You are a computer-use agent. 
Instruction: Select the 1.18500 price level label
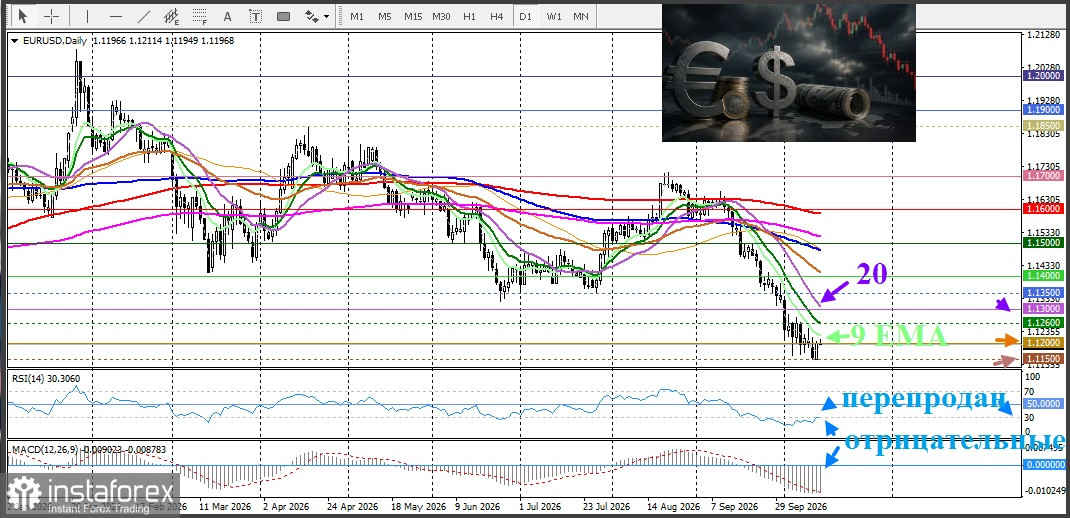tap(1043, 126)
